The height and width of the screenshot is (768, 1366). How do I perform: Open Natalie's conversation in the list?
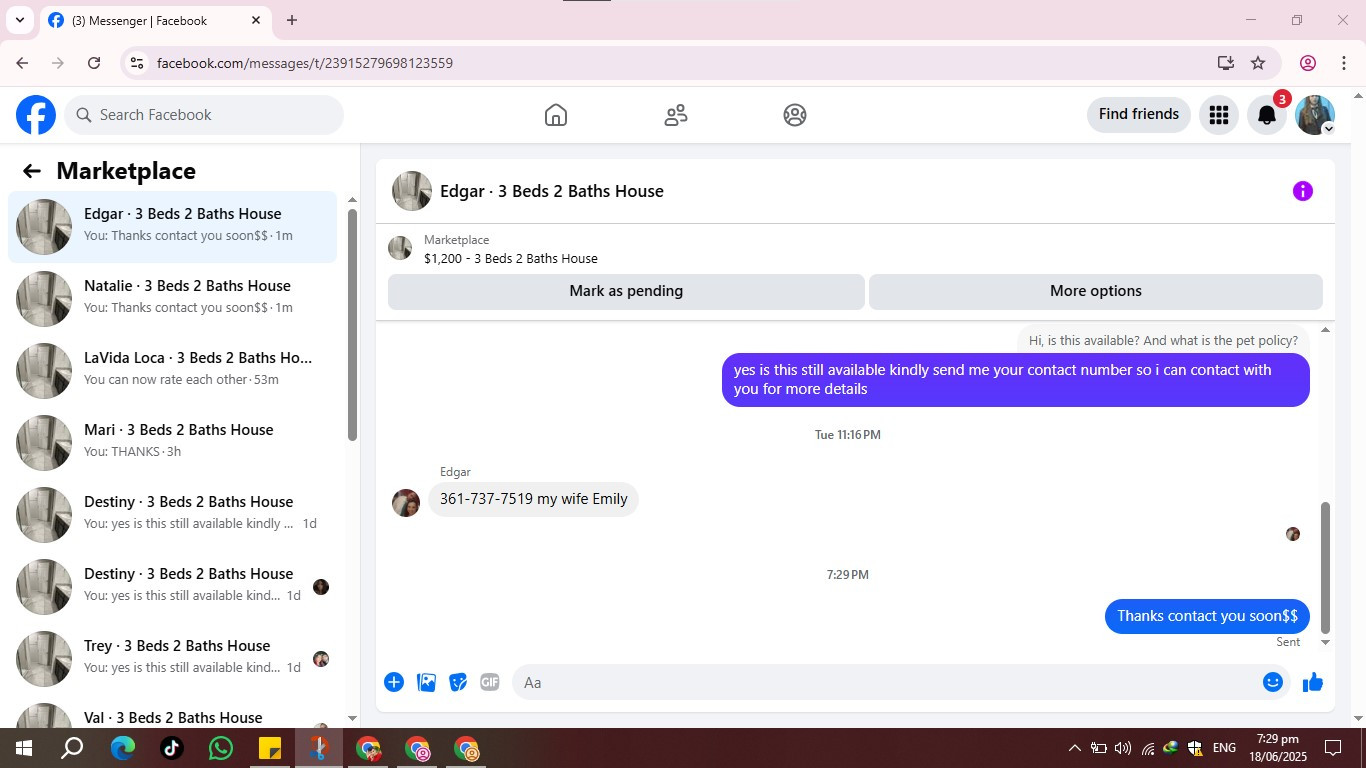[x=173, y=299]
